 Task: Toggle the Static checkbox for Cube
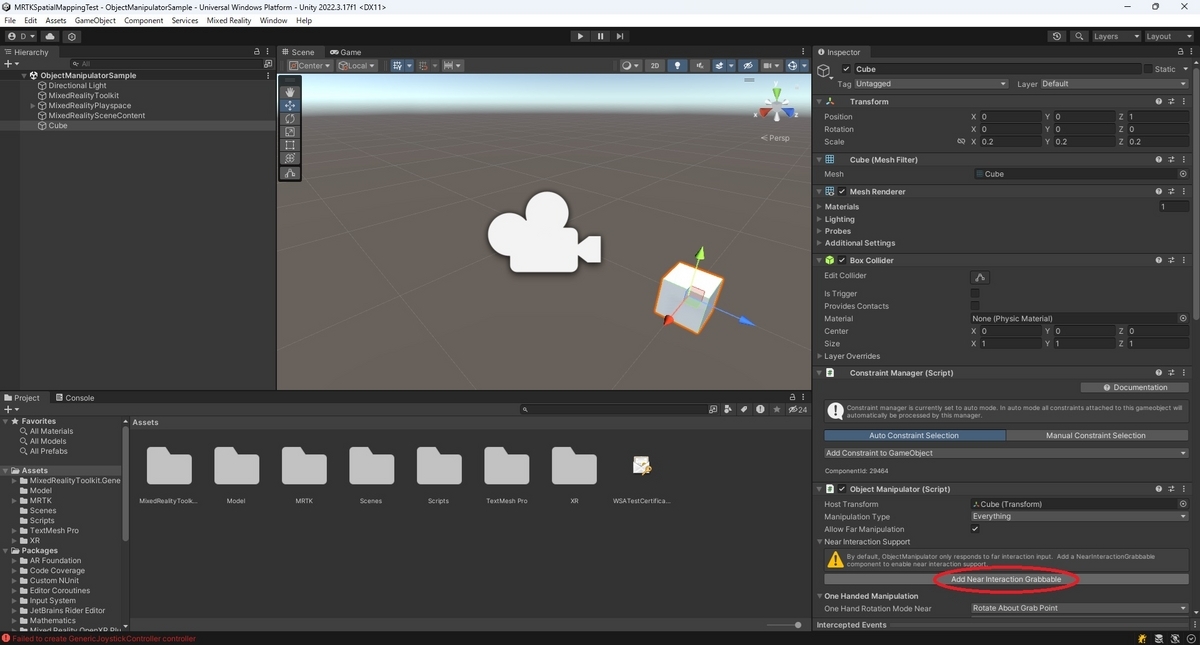point(1148,69)
